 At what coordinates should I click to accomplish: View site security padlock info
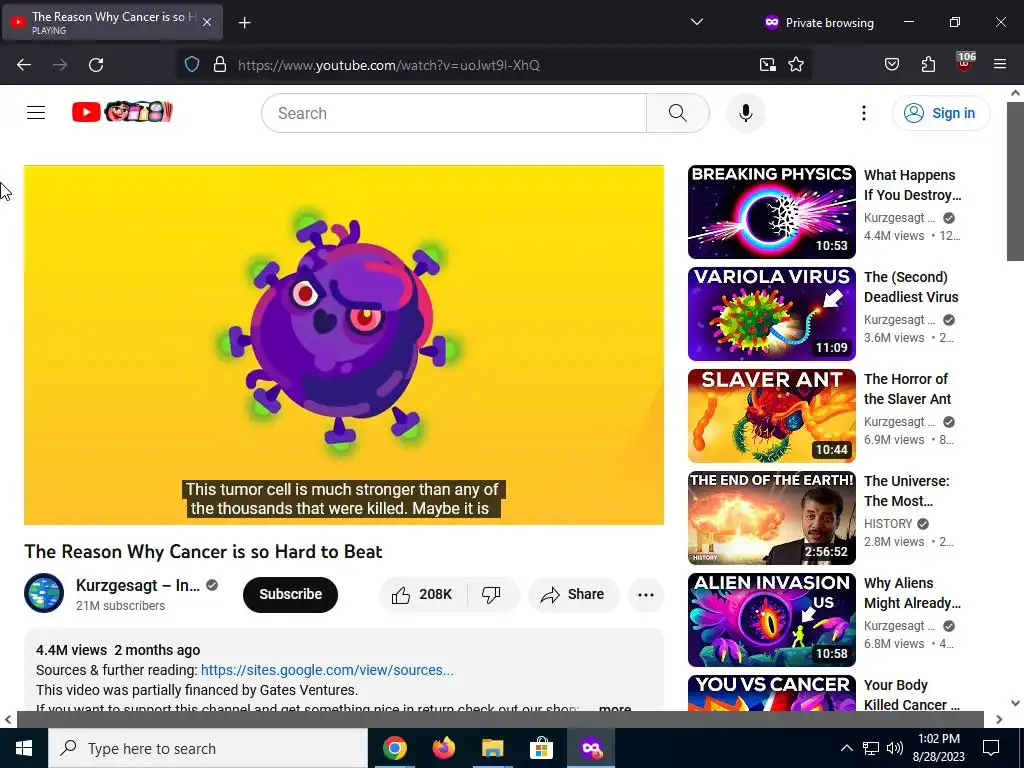click(x=220, y=65)
